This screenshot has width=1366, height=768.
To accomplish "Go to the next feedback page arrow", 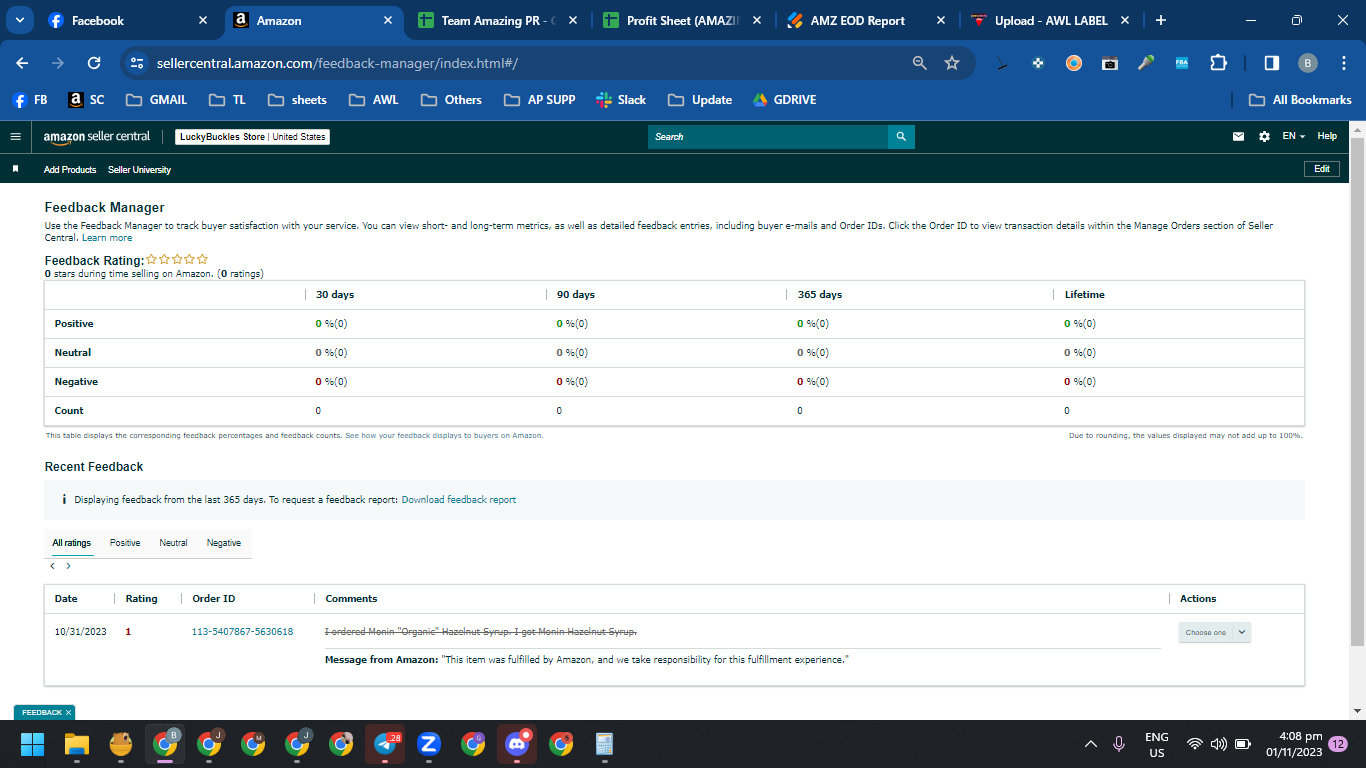I will click(x=68, y=566).
